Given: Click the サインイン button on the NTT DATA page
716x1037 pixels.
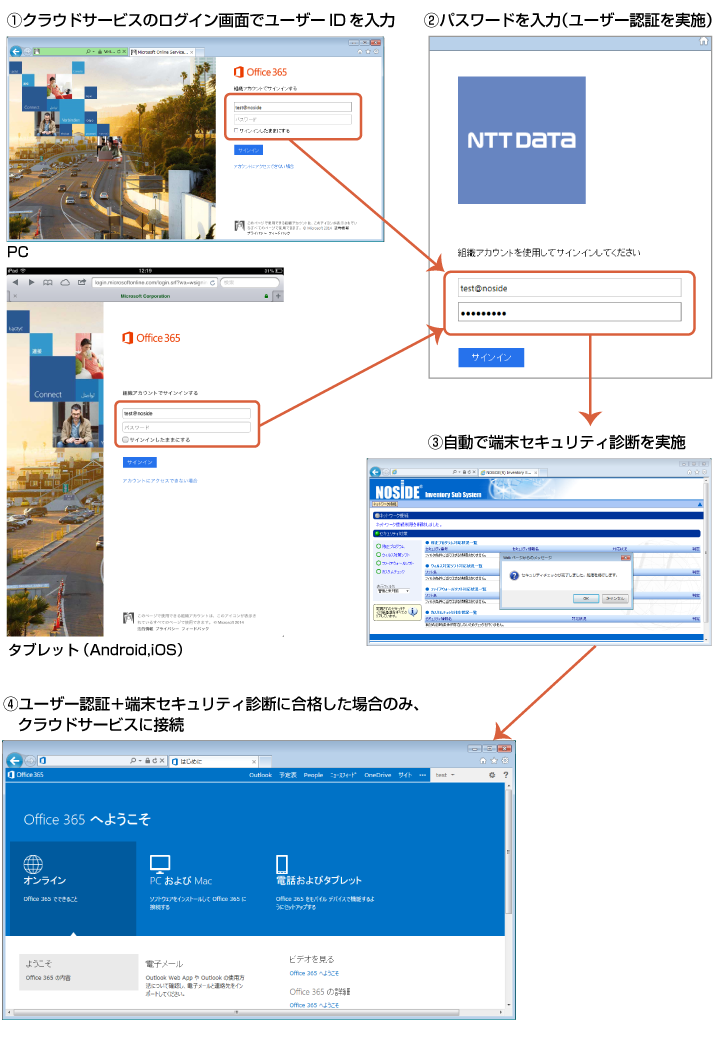Looking at the screenshot, I should coord(491,357).
